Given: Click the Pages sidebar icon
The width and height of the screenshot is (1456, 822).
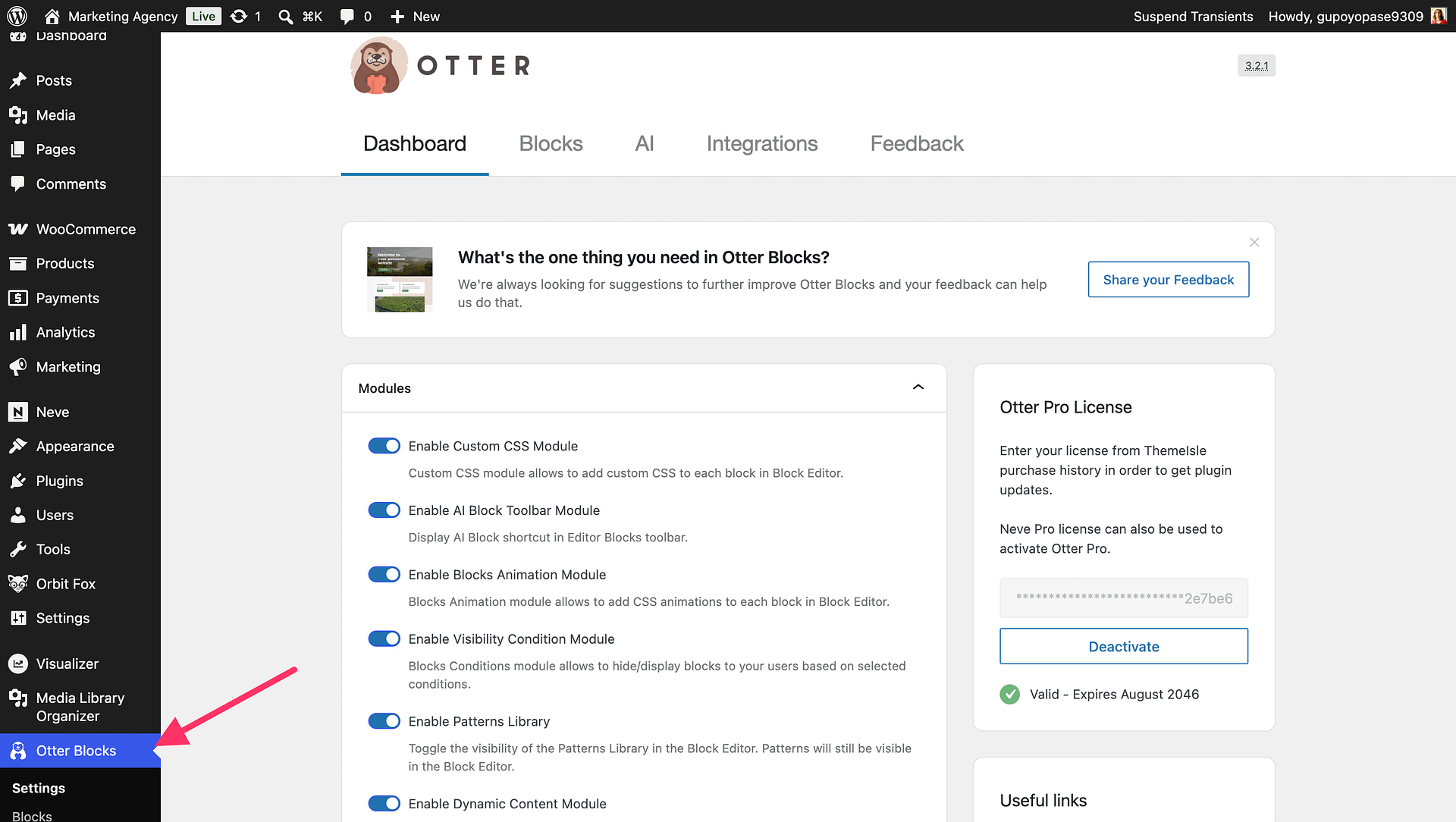Looking at the screenshot, I should pyautogui.click(x=18, y=149).
